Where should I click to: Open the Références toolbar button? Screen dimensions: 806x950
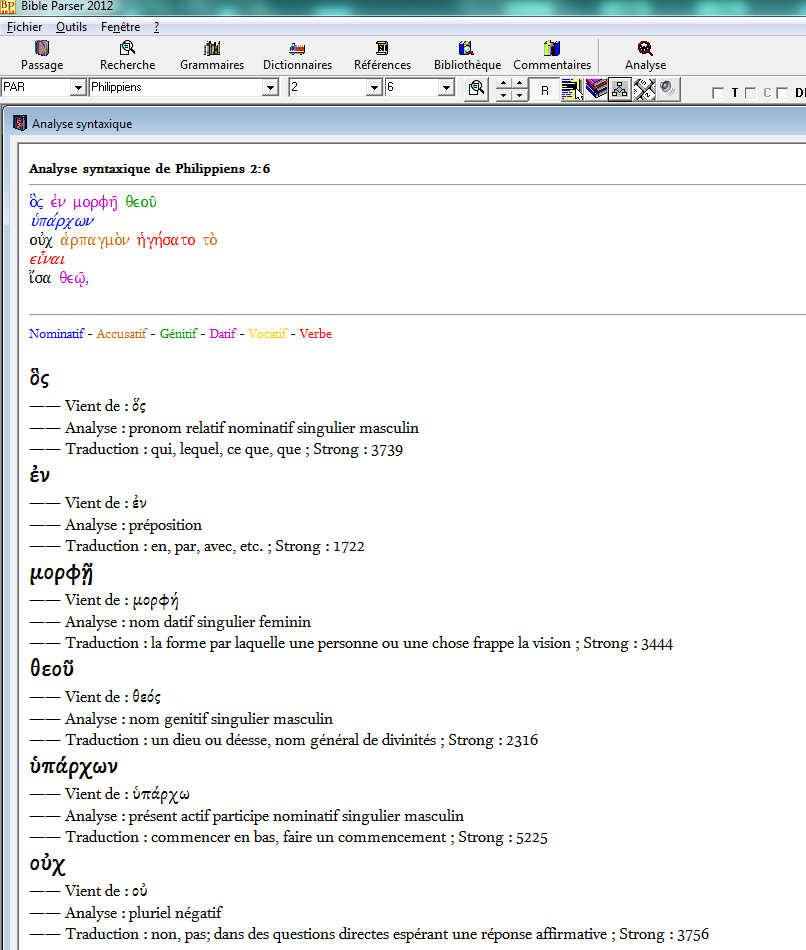click(382, 55)
